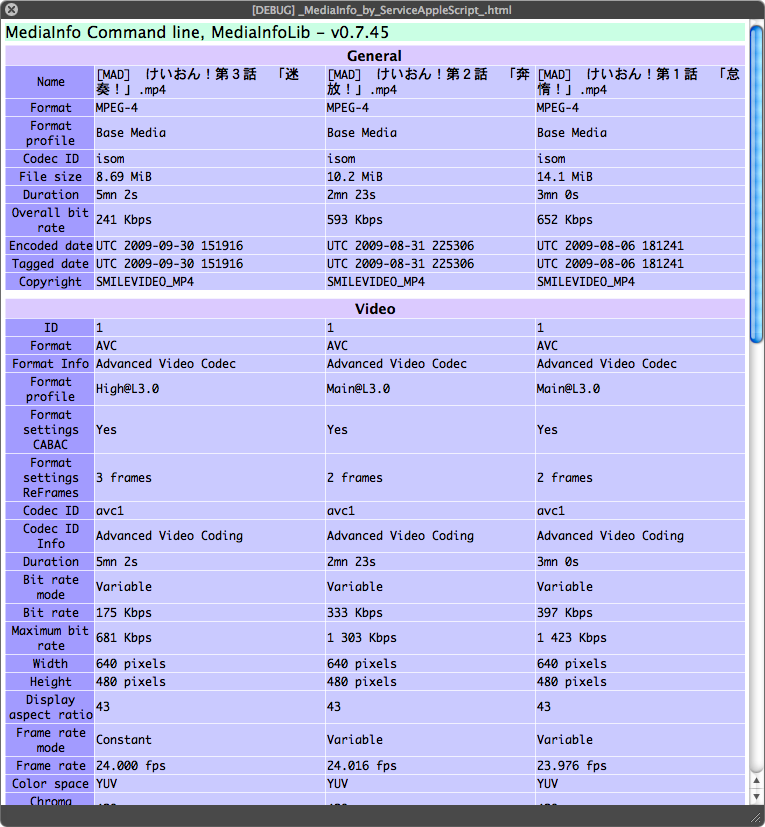Select the General Duration 5mn 2s value
The height and width of the screenshot is (827, 765).
click(117, 195)
